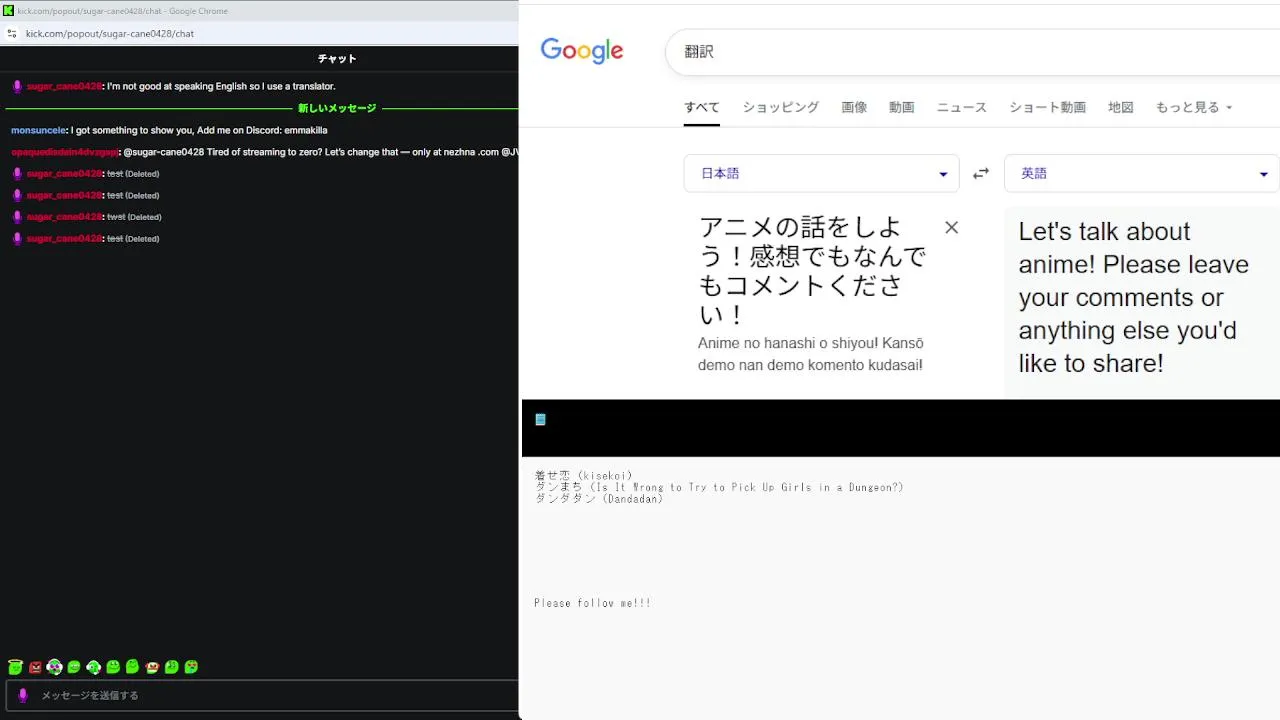Image resolution: width=1280 pixels, height=720 pixels.
Task: Click the チャット header title
Action: tap(337, 59)
